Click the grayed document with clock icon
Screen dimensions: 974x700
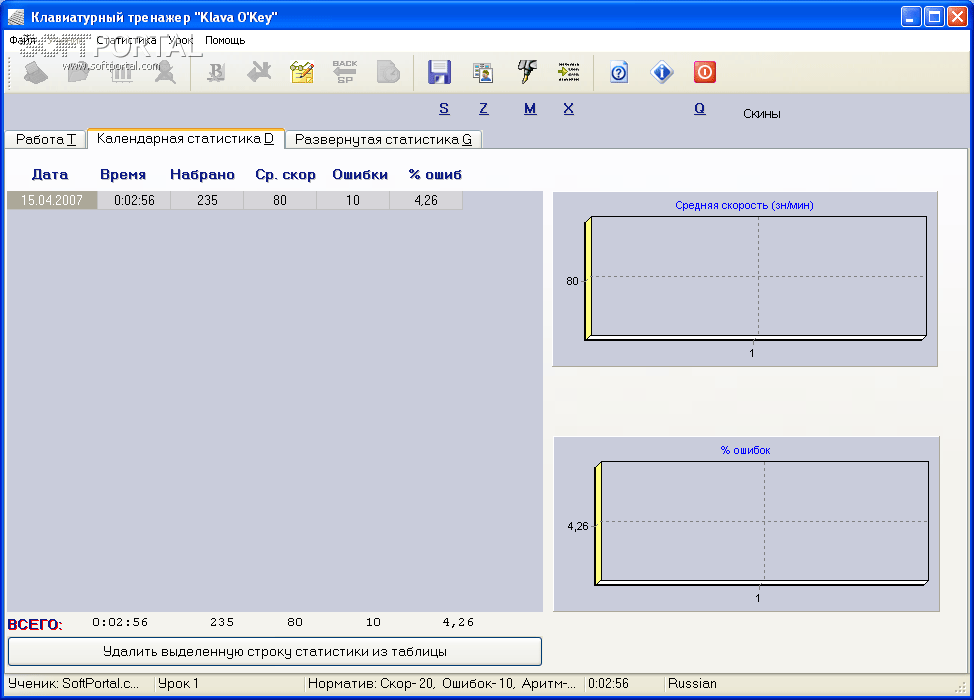tap(388, 73)
